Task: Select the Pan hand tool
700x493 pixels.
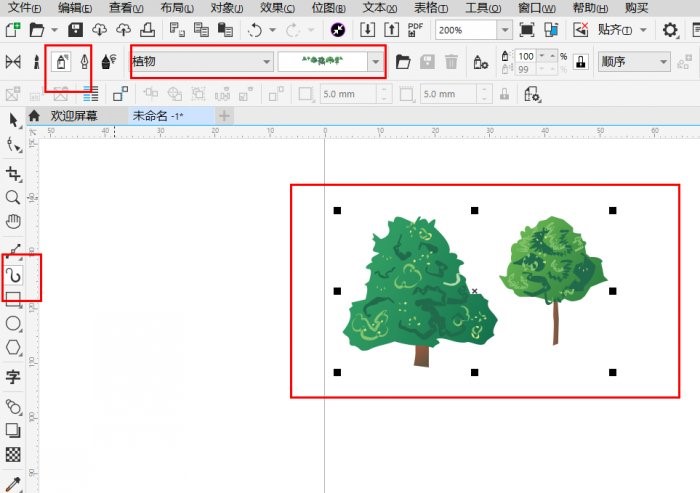Action: 14,221
